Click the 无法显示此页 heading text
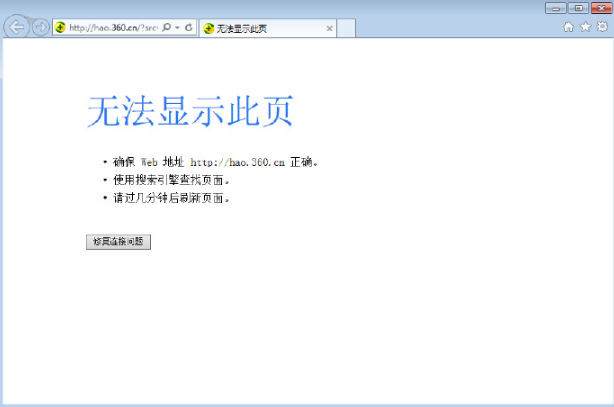 (x=190, y=111)
